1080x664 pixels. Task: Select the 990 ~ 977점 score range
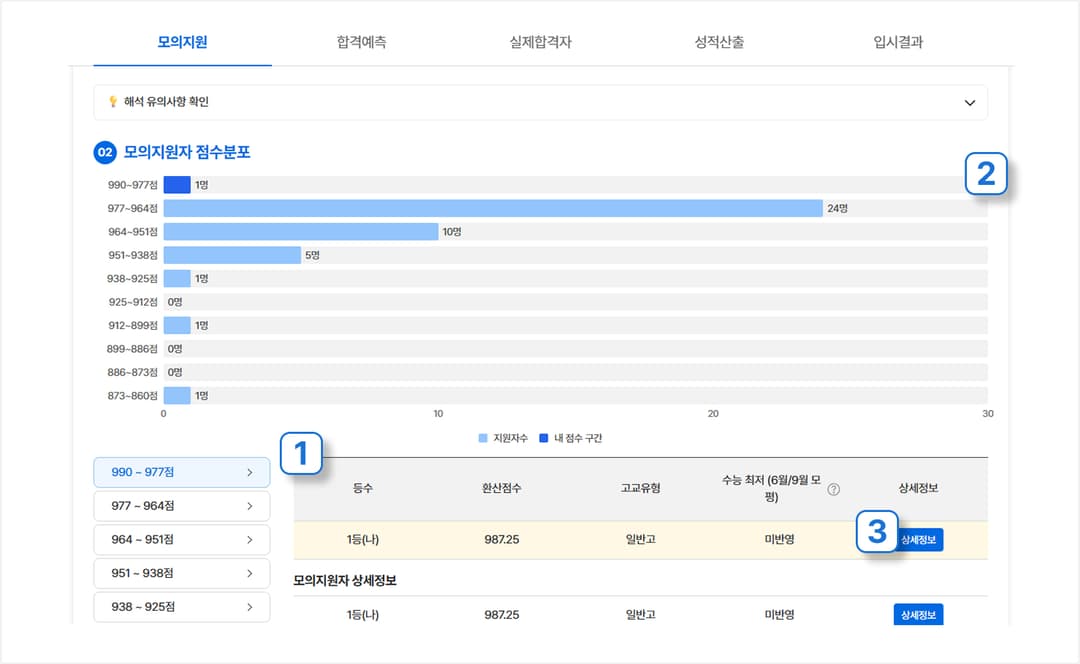tap(182, 473)
